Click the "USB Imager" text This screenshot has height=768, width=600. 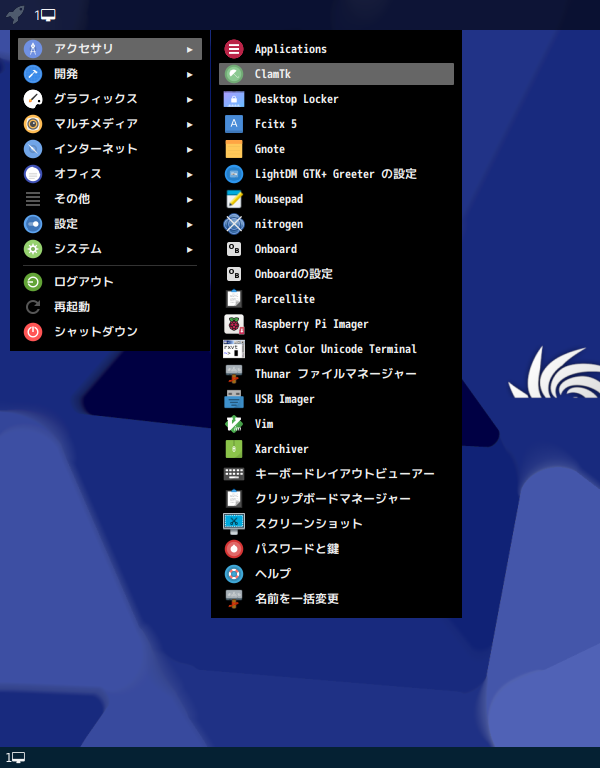click(285, 399)
